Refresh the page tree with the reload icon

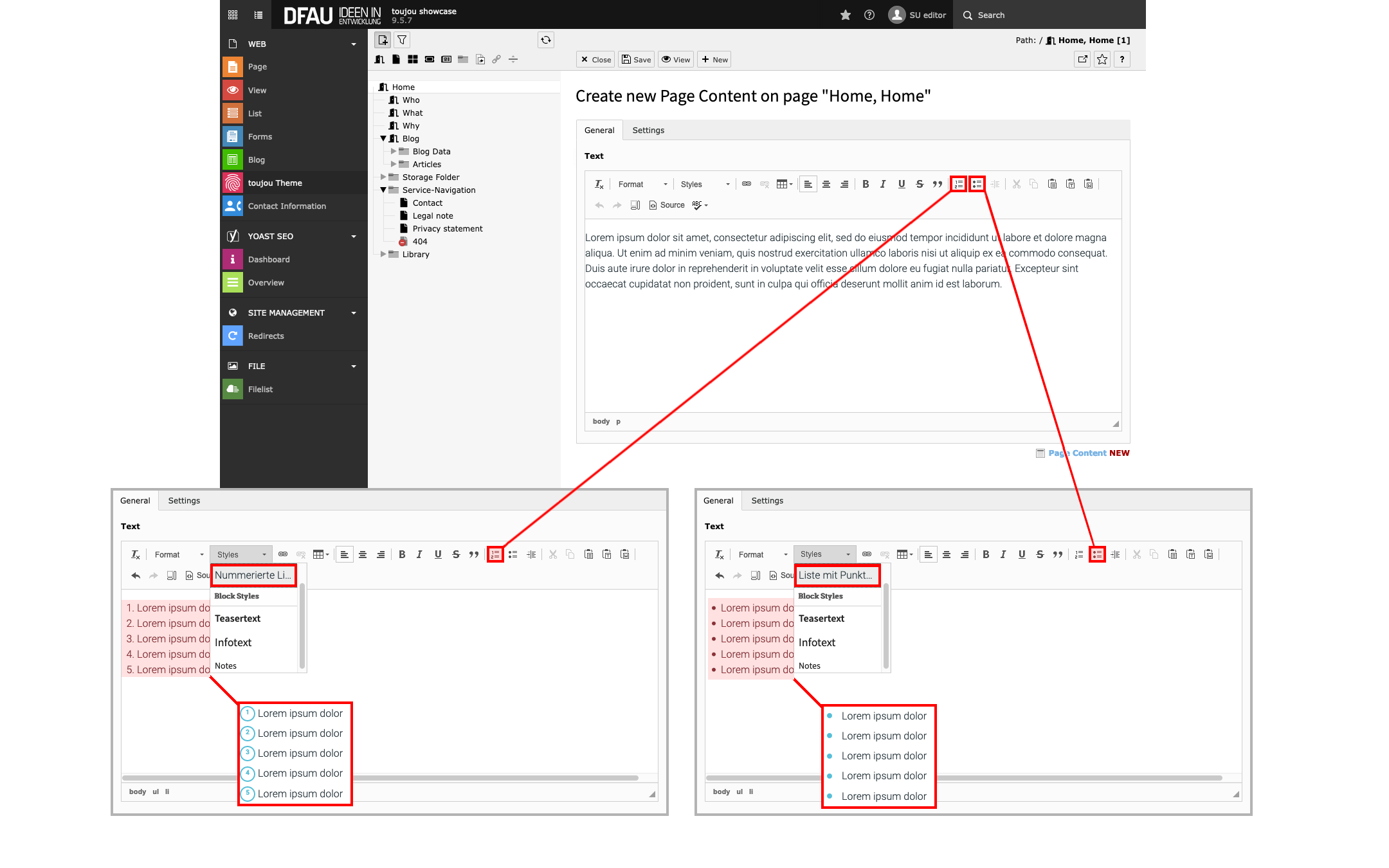(545, 40)
